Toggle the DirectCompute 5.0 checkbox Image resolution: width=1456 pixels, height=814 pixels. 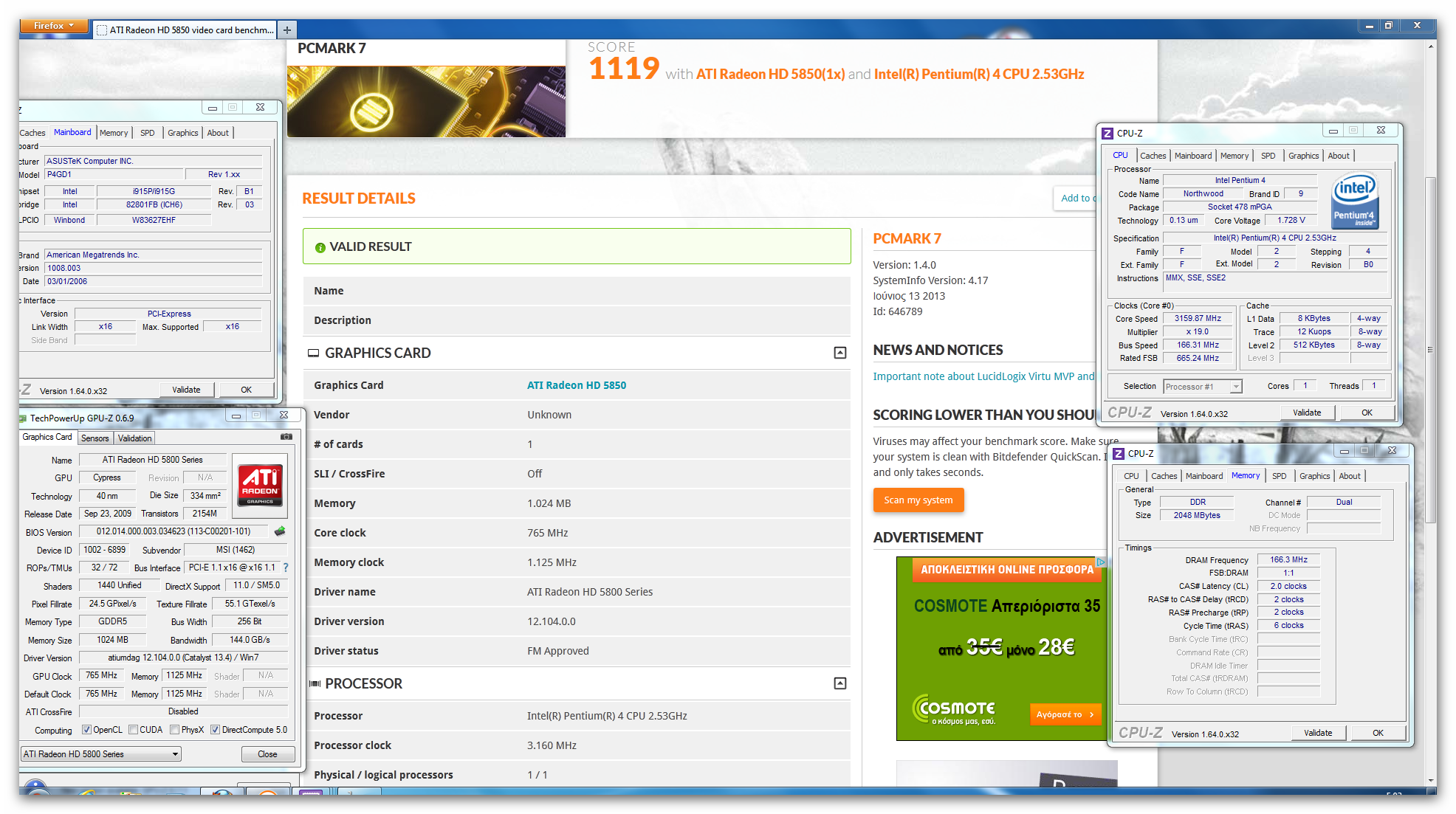click(215, 730)
